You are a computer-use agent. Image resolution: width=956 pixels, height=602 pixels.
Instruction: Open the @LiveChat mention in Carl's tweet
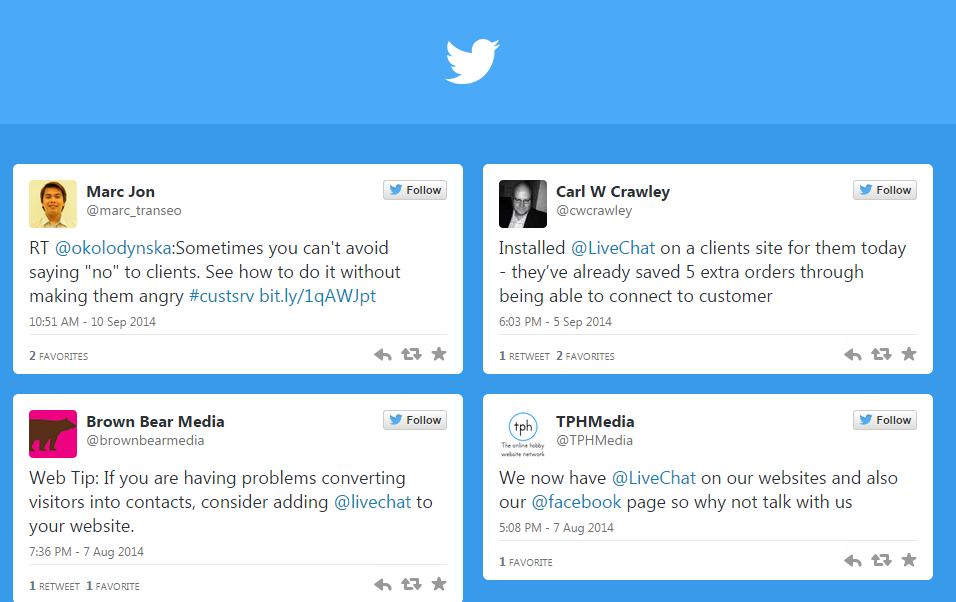[x=612, y=247]
